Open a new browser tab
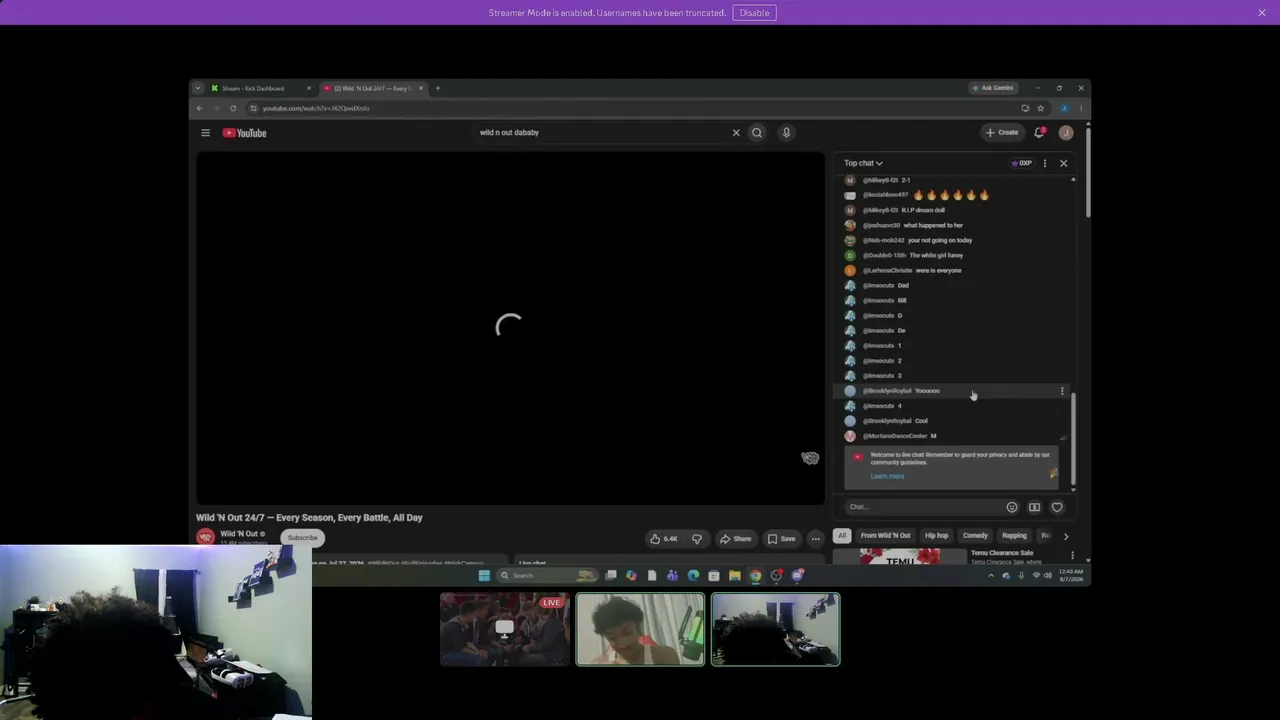Image resolution: width=1280 pixels, height=720 pixels. point(437,88)
